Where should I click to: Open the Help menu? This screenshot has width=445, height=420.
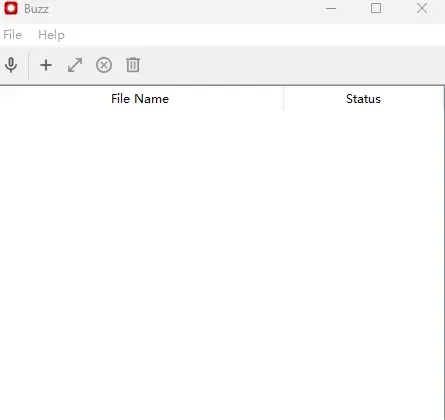tap(51, 35)
